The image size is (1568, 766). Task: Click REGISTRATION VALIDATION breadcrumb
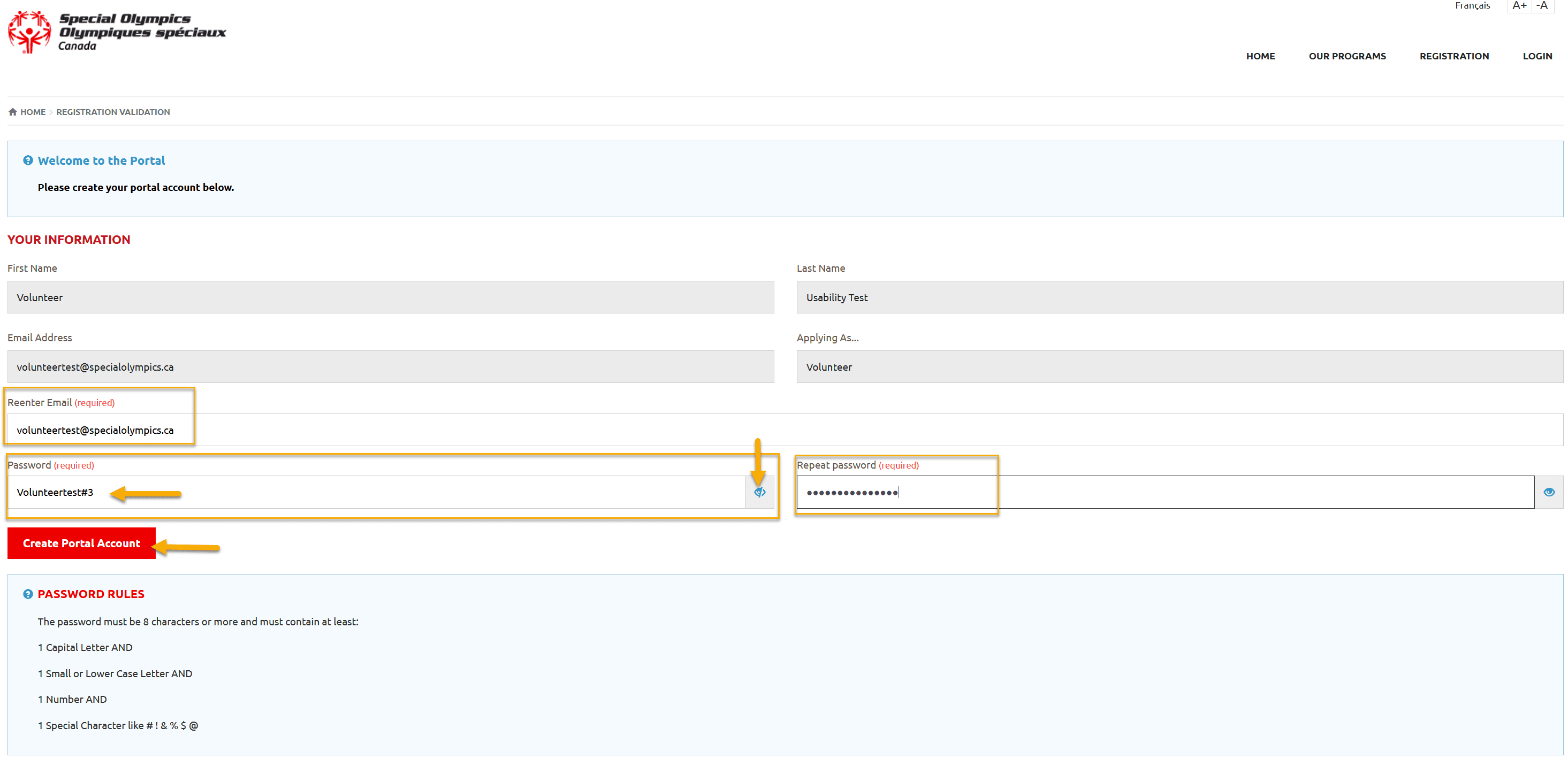click(x=113, y=112)
